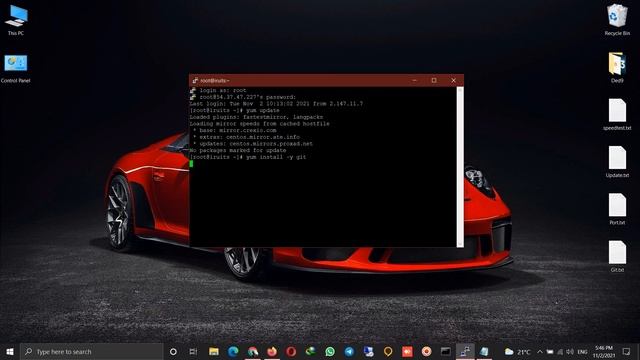The image size is (640, 360).
Task: Open the black console window icon on taskbar
Action: [446, 351]
